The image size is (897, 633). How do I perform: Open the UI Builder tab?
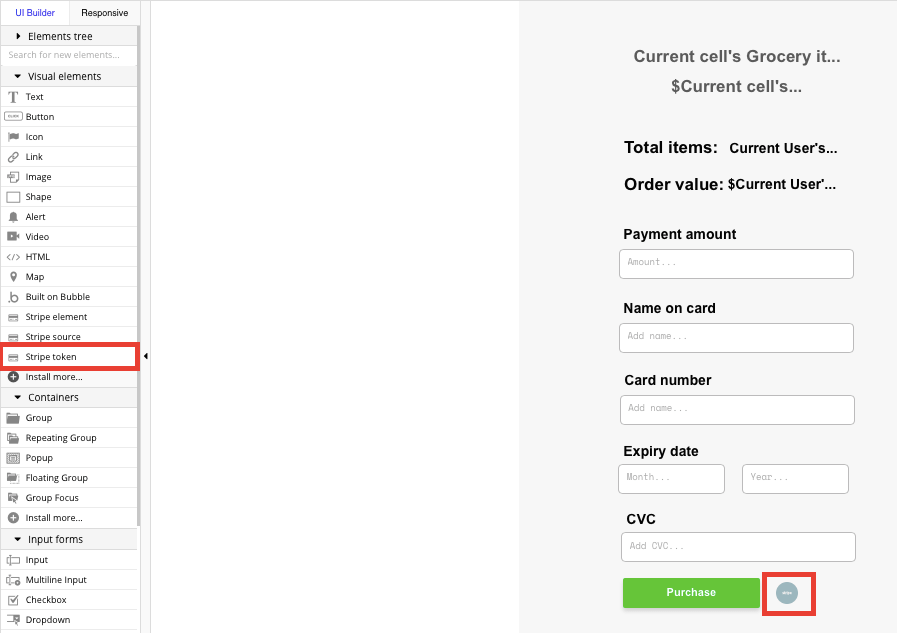point(35,13)
